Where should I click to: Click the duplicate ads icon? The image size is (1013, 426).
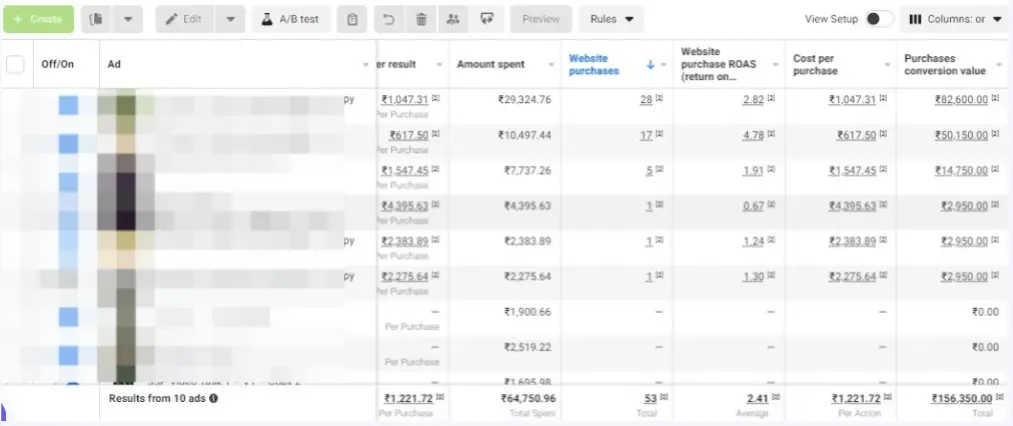[96, 19]
